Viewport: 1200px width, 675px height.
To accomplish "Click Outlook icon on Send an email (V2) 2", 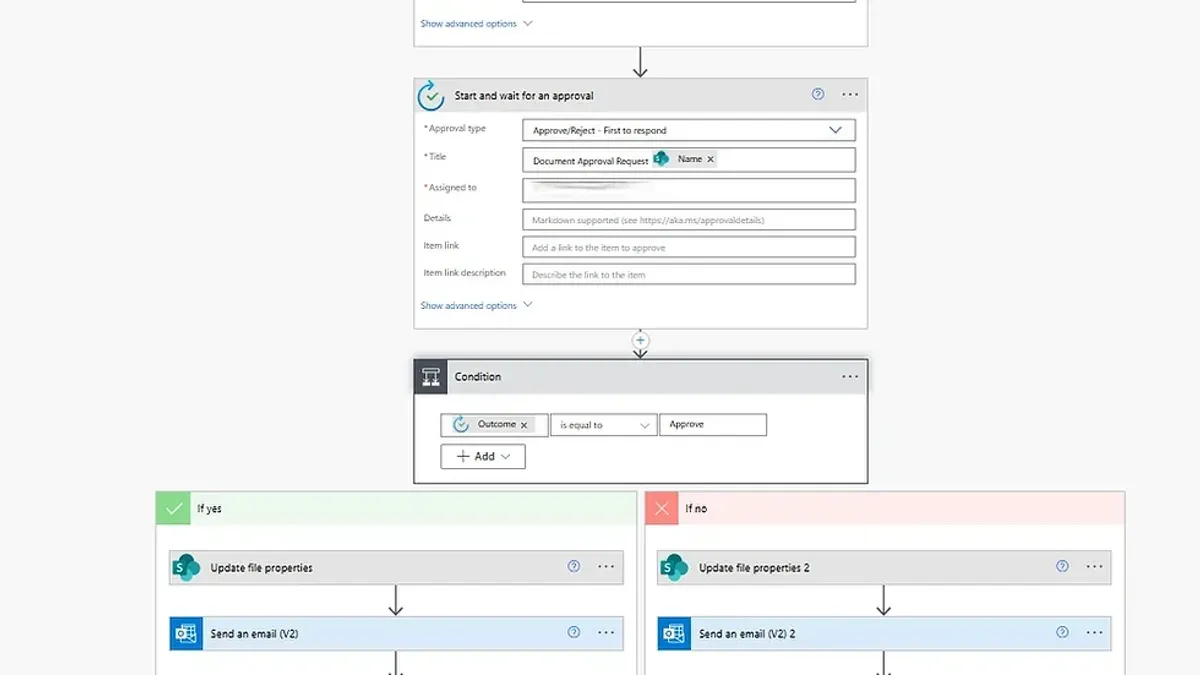I will click(674, 633).
